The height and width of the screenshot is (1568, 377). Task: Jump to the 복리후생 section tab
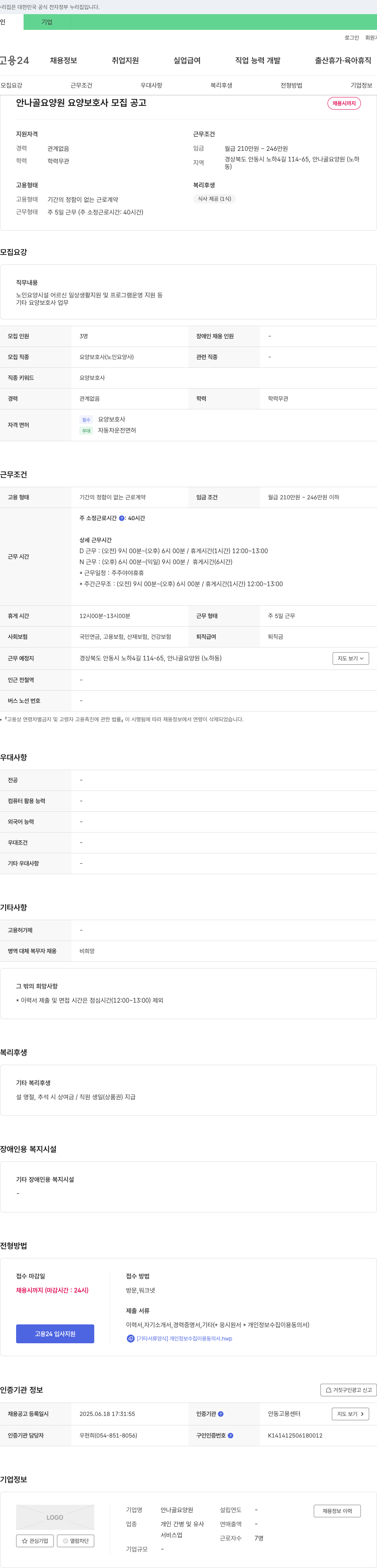[221, 85]
